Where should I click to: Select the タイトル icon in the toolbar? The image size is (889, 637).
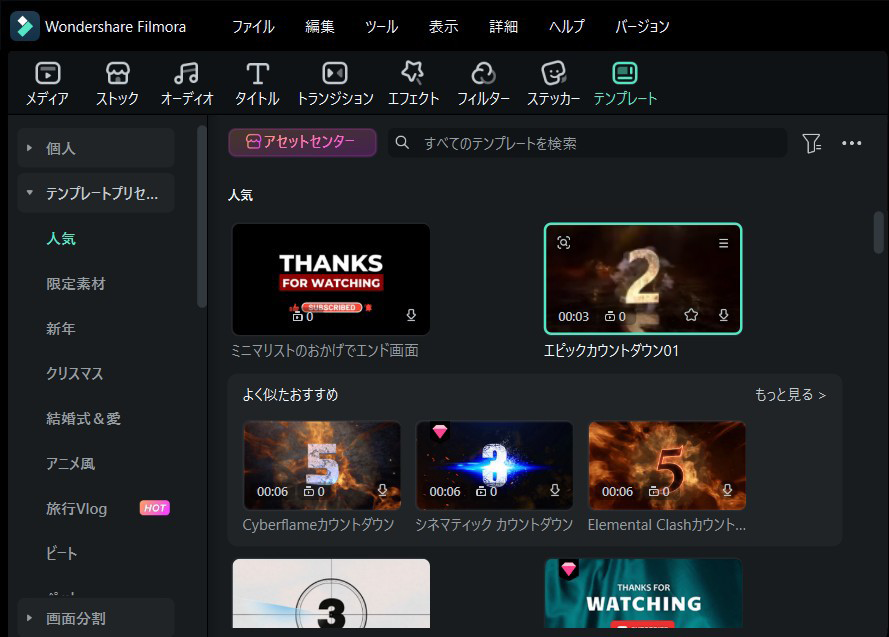[256, 82]
